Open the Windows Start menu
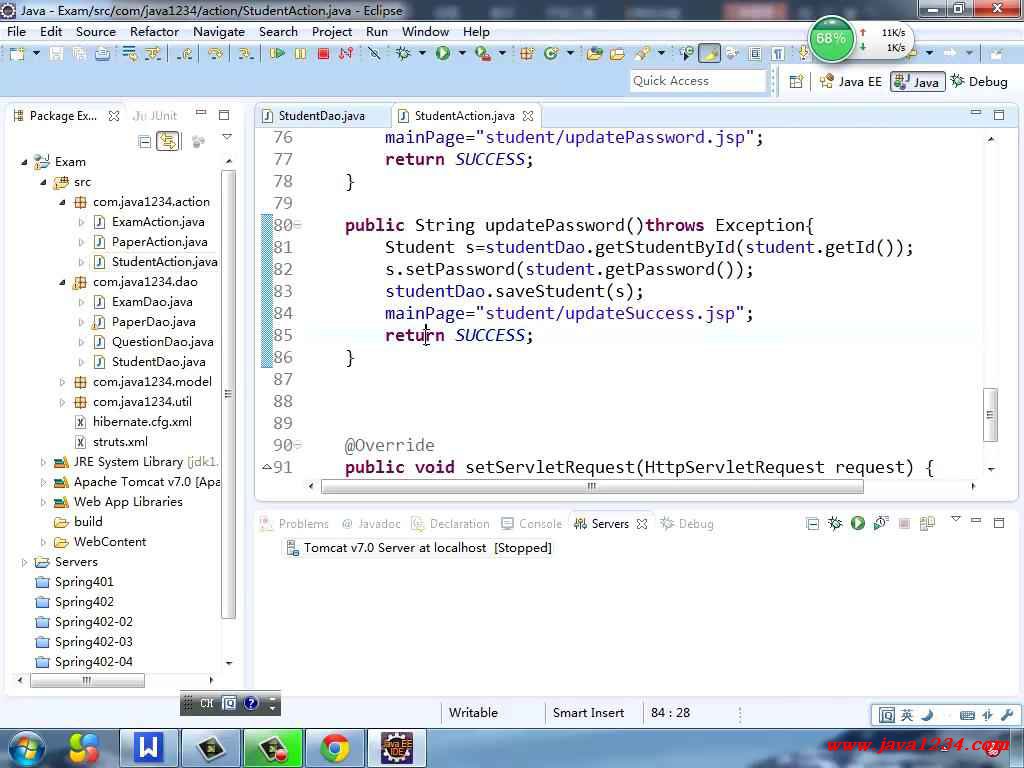 tap(25, 748)
